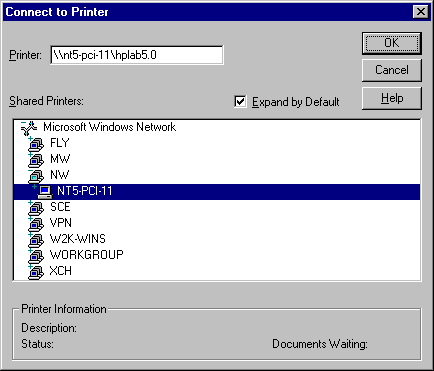Click the W2K-WINS domain icon
434x371 pixels.
(37, 240)
